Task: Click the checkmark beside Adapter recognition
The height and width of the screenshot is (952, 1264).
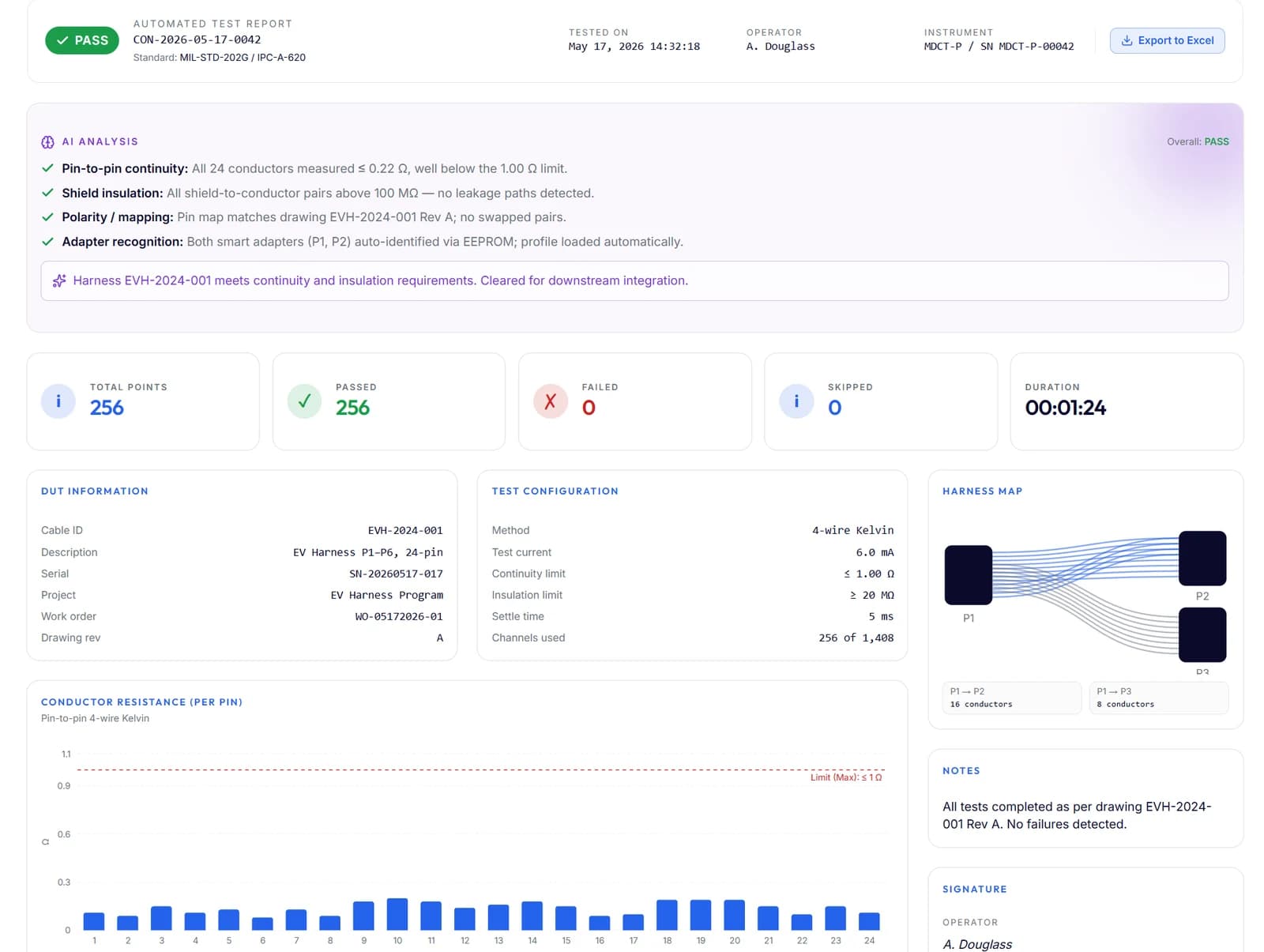Action: click(x=47, y=242)
